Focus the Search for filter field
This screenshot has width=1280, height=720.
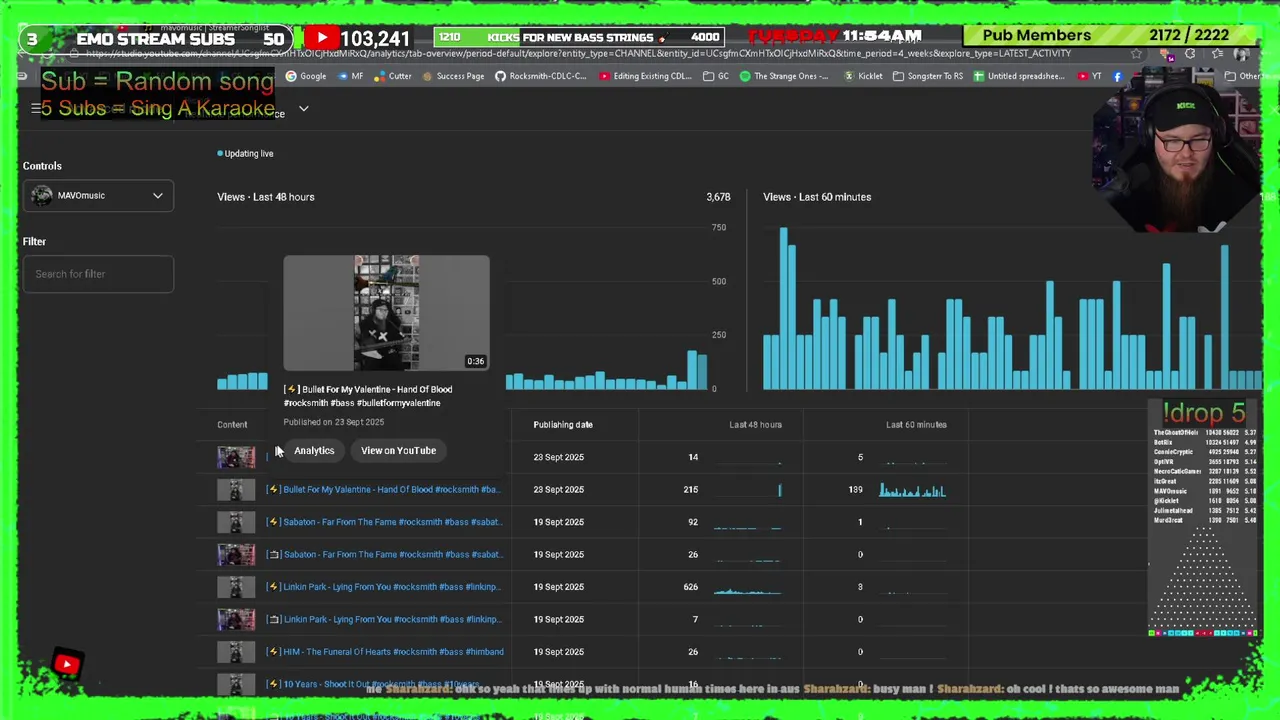pyautogui.click(x=98, y=274)
